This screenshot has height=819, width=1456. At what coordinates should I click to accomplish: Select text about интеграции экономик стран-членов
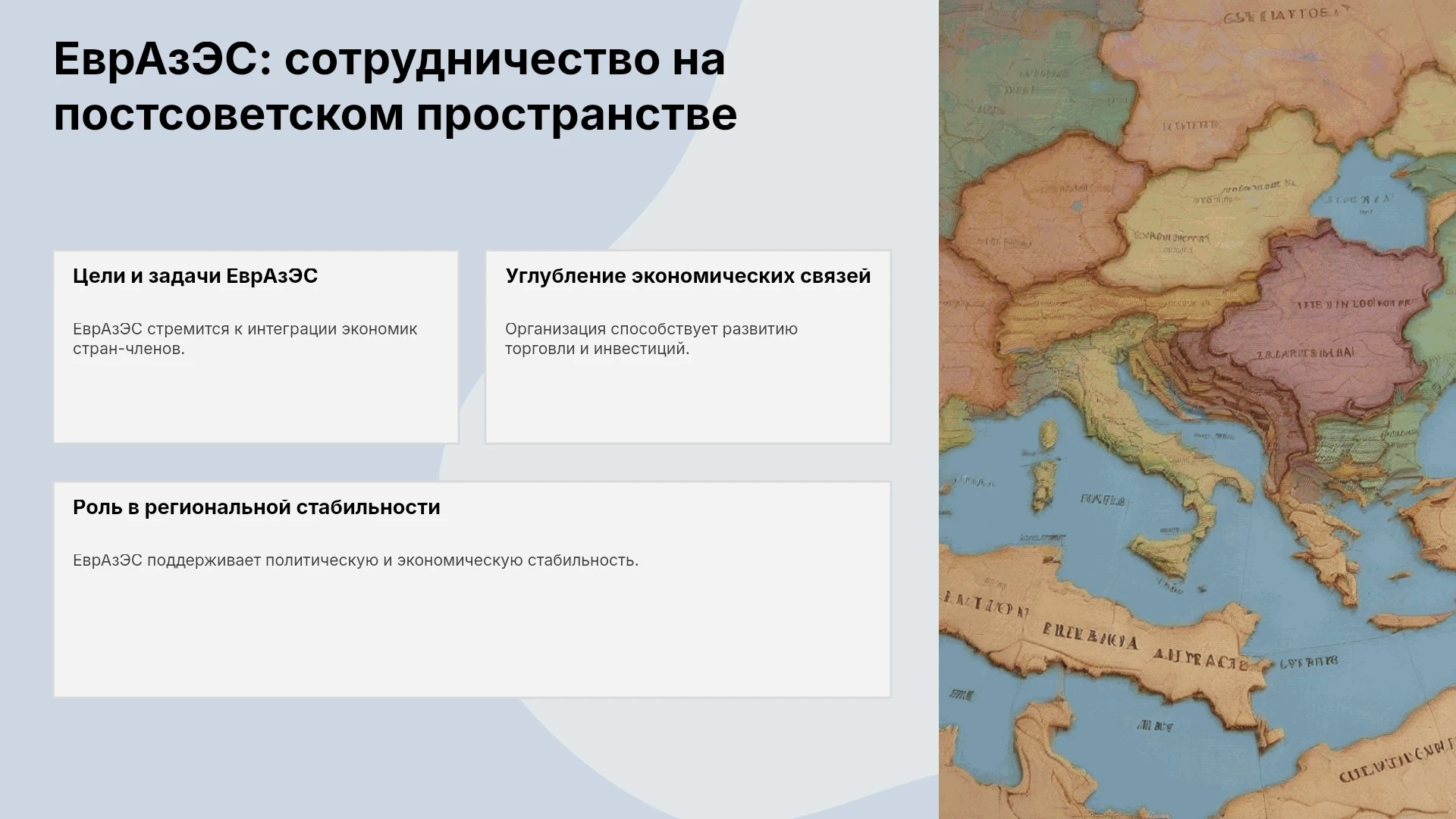(245, 339)
